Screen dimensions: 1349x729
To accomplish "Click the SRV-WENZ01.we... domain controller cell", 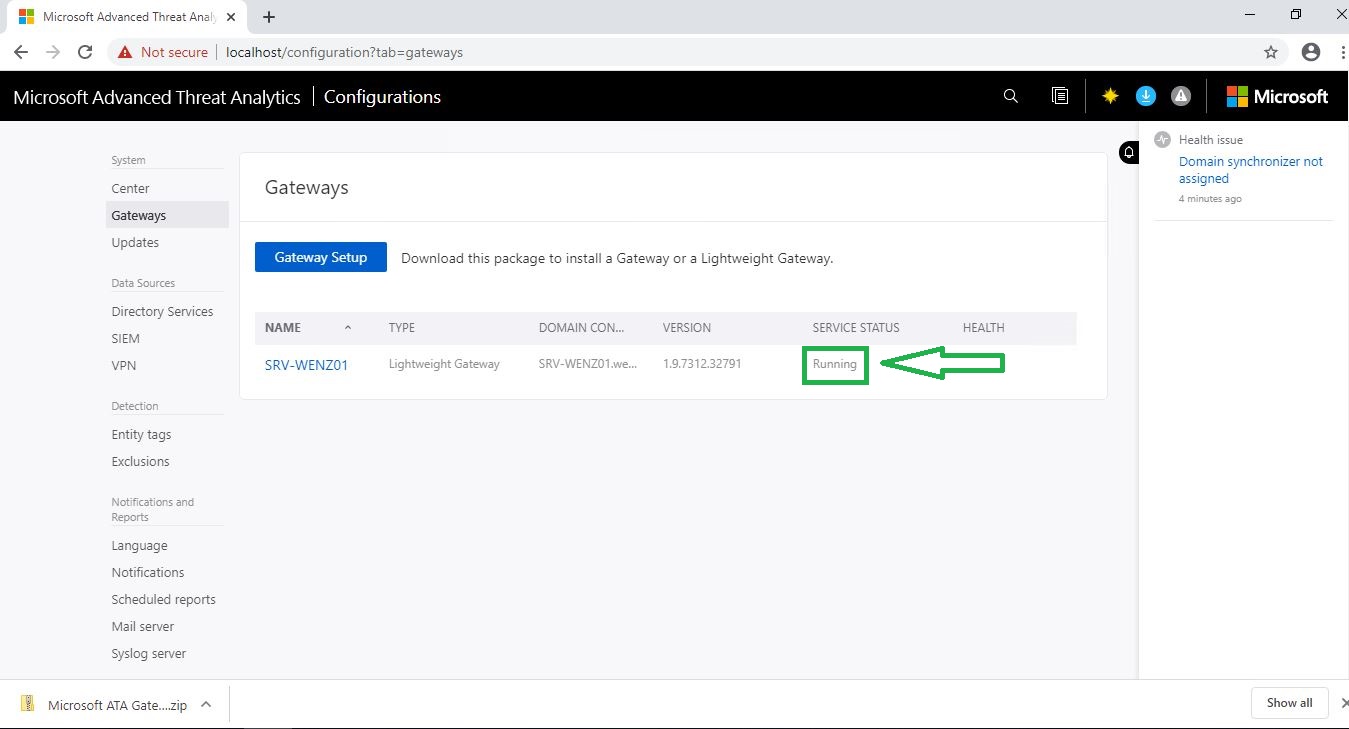I will point(588,364).
